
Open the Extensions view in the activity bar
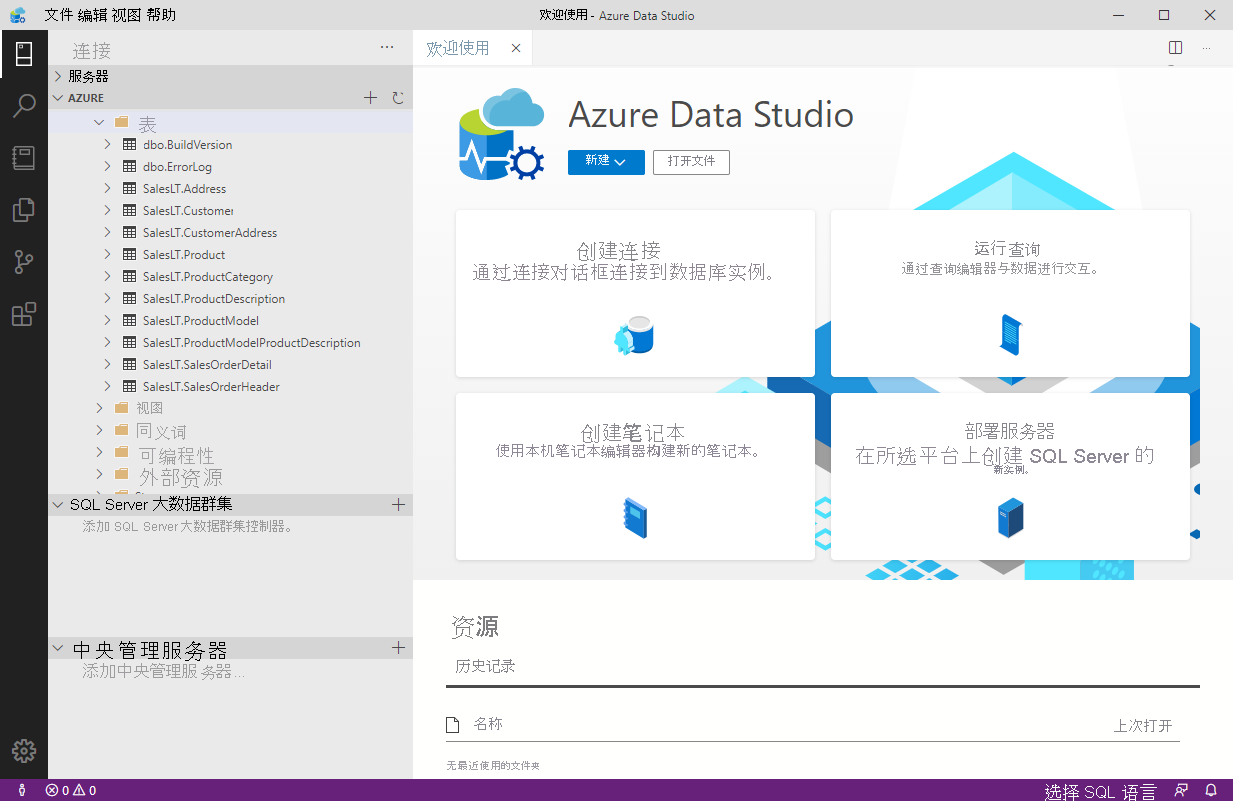[22, 314]
